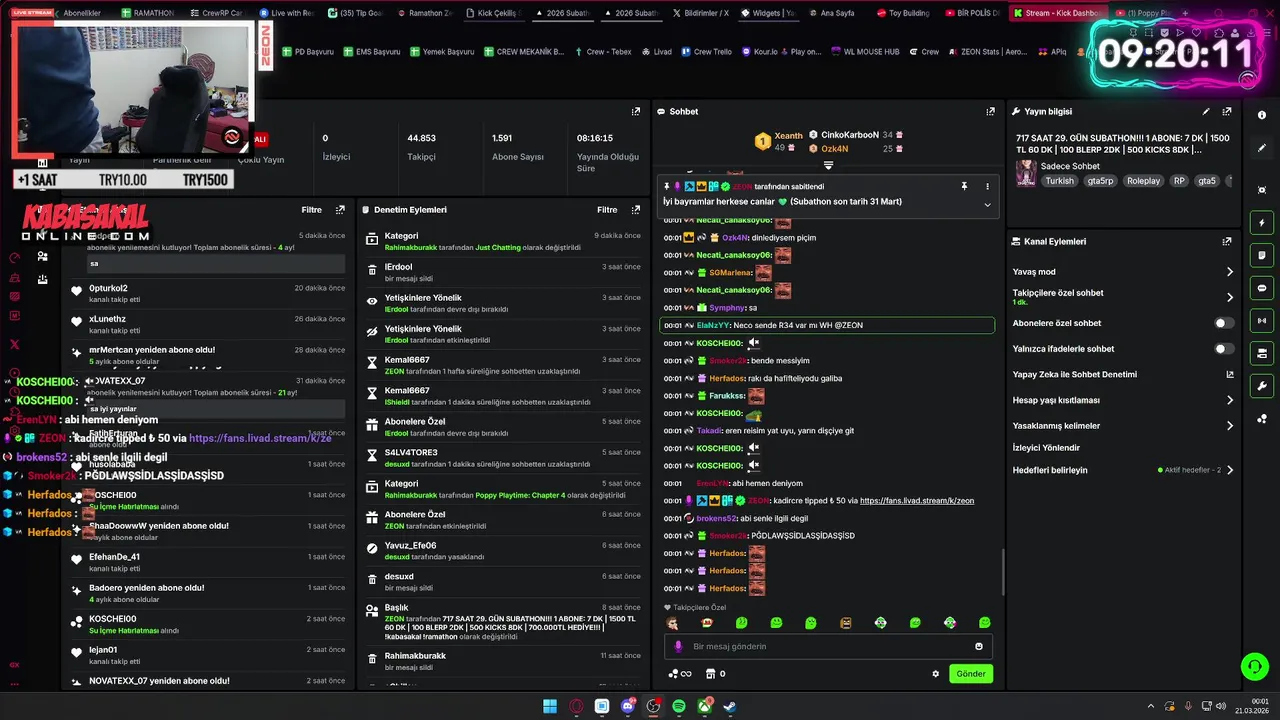This screenshot has height=720, width=1280.
Task: Click the Bir mesaj gönderin input field
Action: (x=828, y=646)
